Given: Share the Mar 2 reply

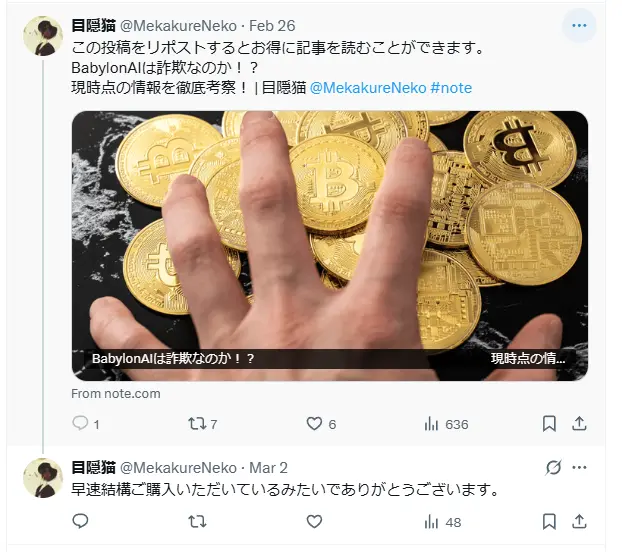Looking at the screenshot, I should [579, 522].
